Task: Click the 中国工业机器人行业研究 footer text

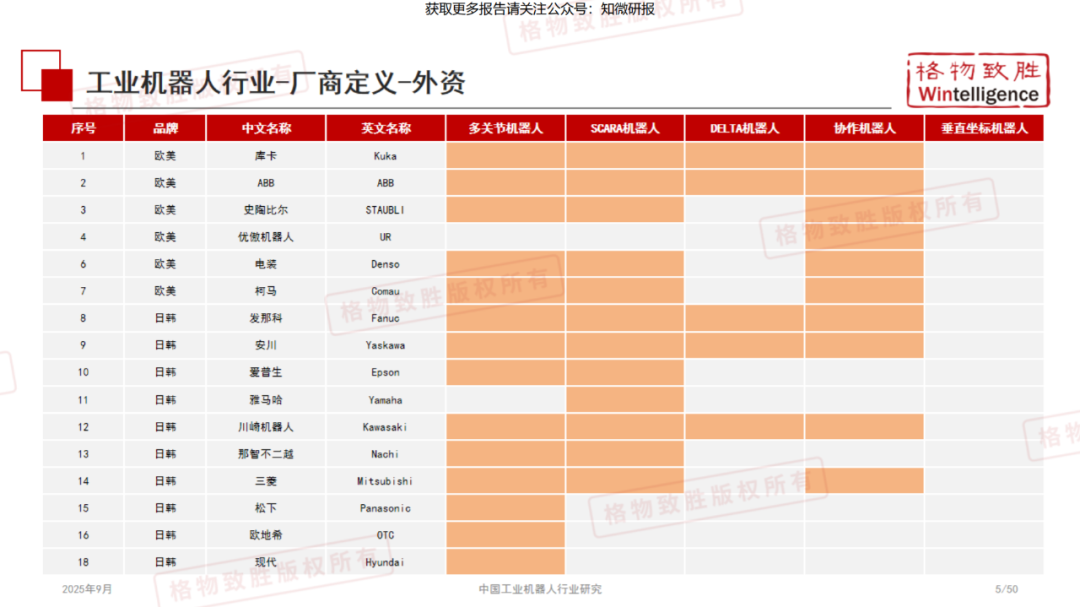Action: pos(540,589)
